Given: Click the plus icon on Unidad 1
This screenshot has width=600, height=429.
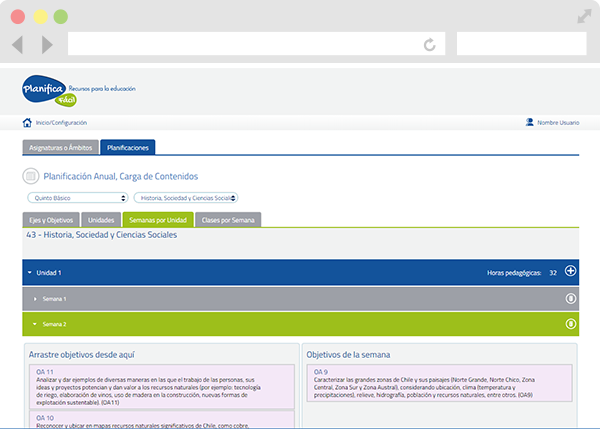Looking at the screenshot, I should pos(570,271).
